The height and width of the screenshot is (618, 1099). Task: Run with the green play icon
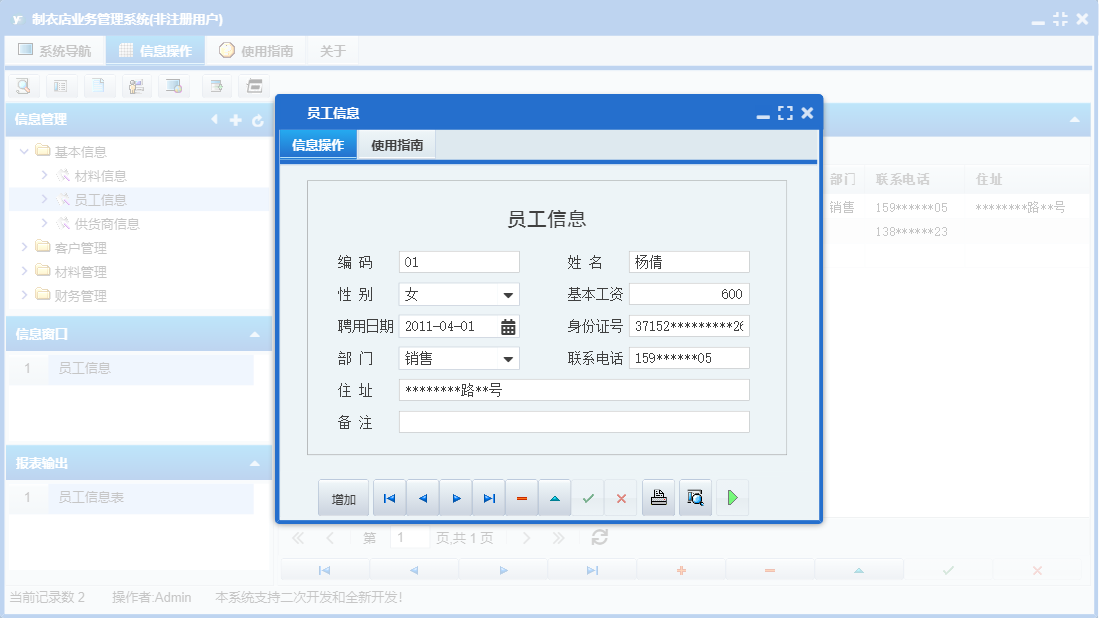(x=732, y=497)
